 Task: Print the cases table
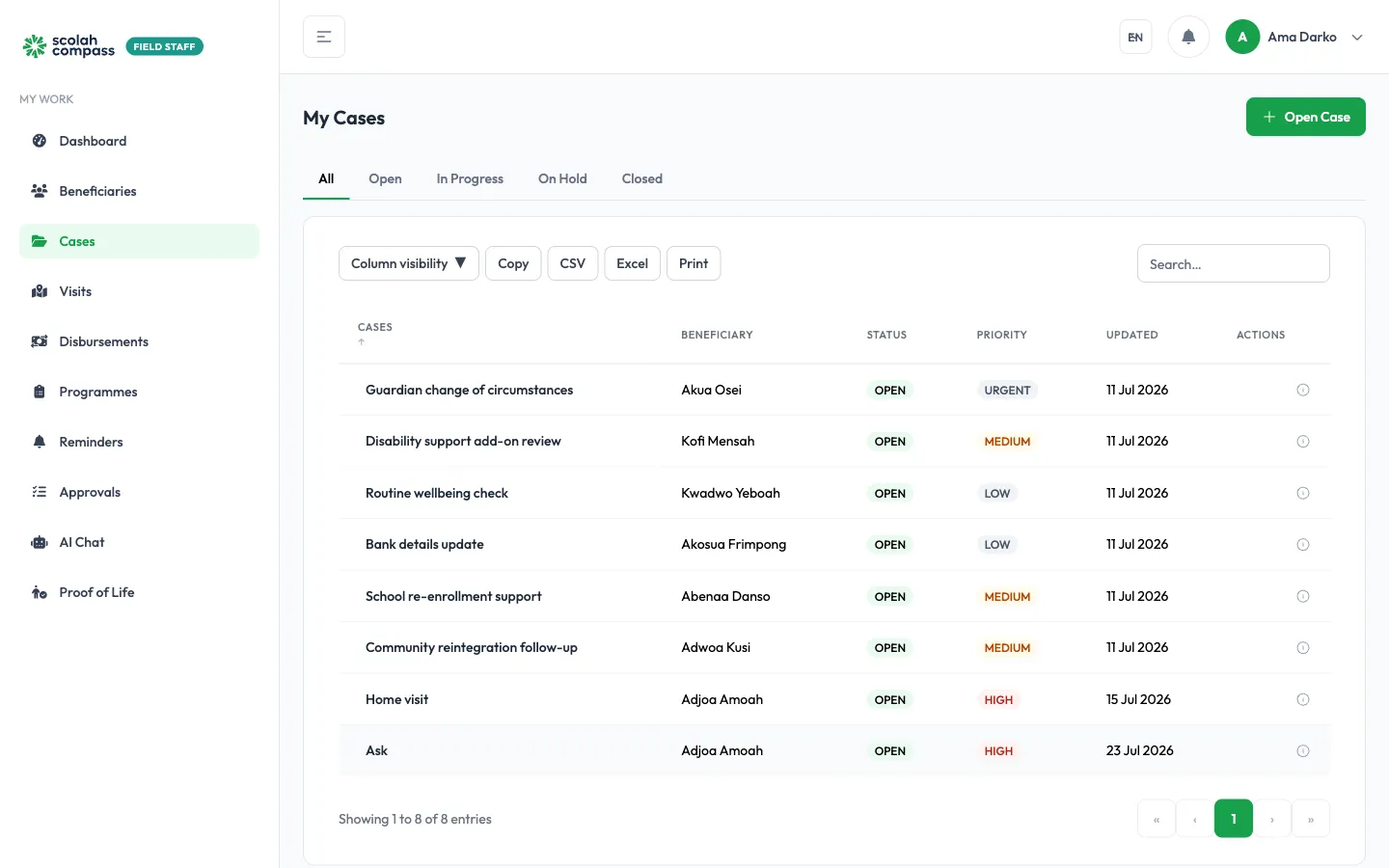click(x=694, y=263)
